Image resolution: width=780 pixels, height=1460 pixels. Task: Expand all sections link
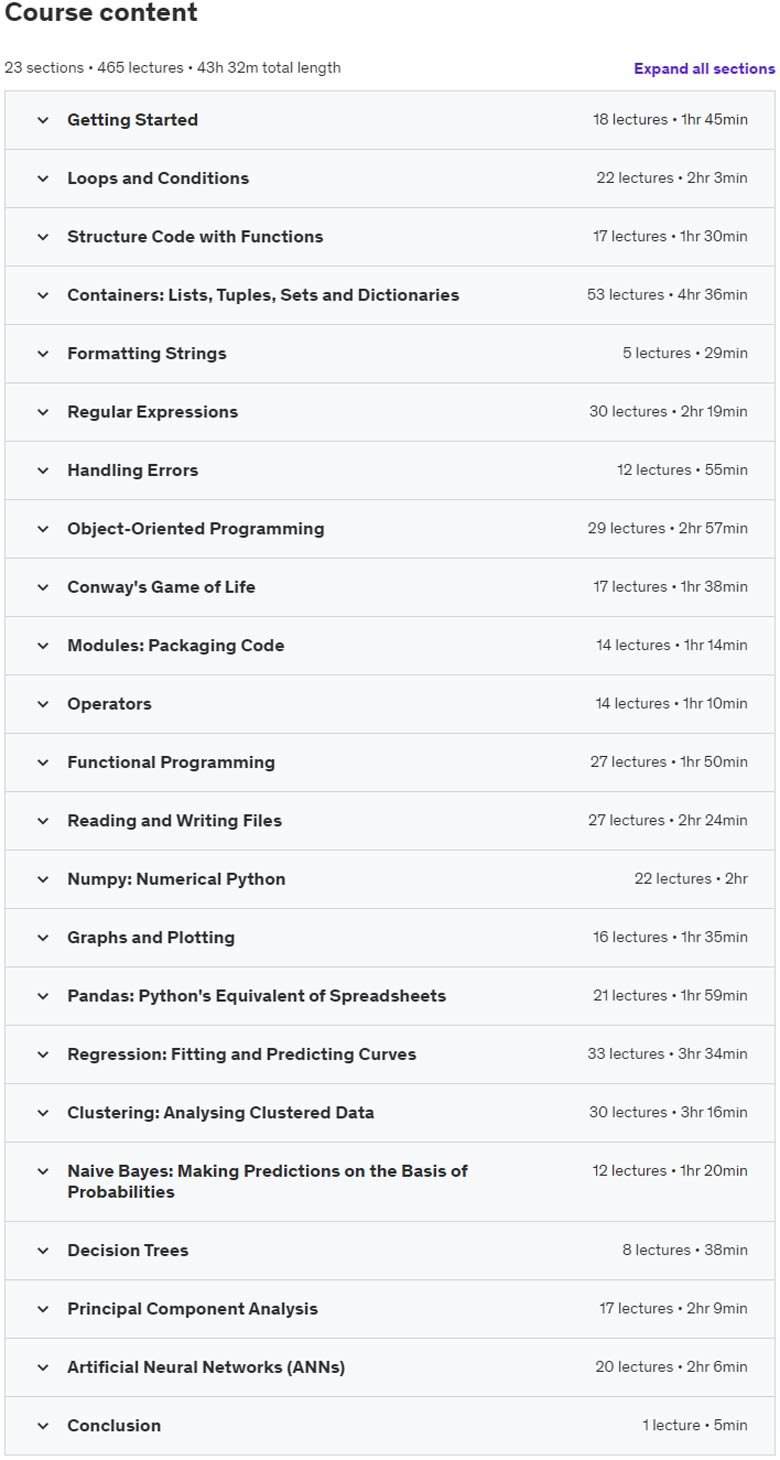click(x=704, y=69)
